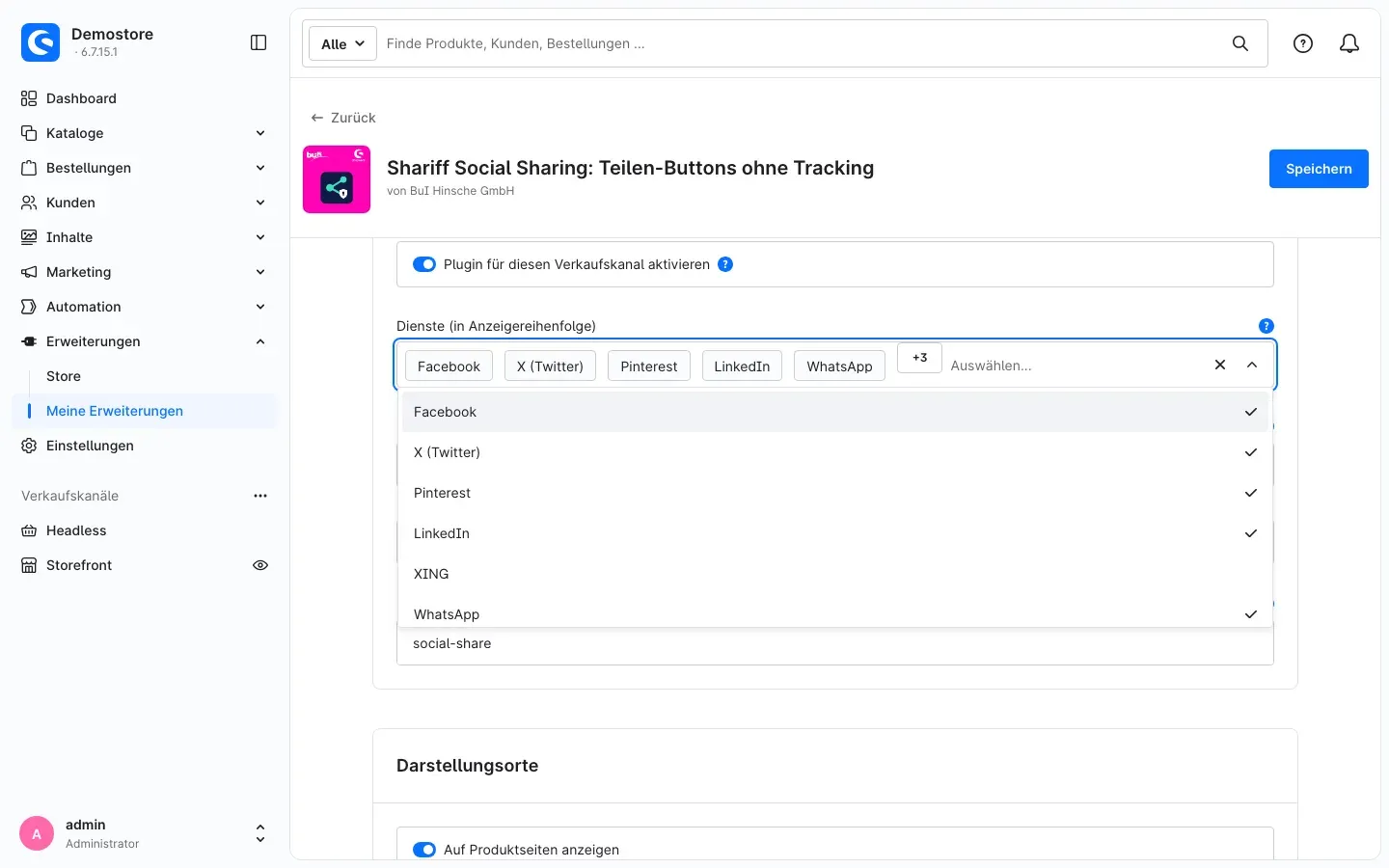Click the search magnifier icon
The width and height of the screenshot is (1389, 868).
[1240, 43]
